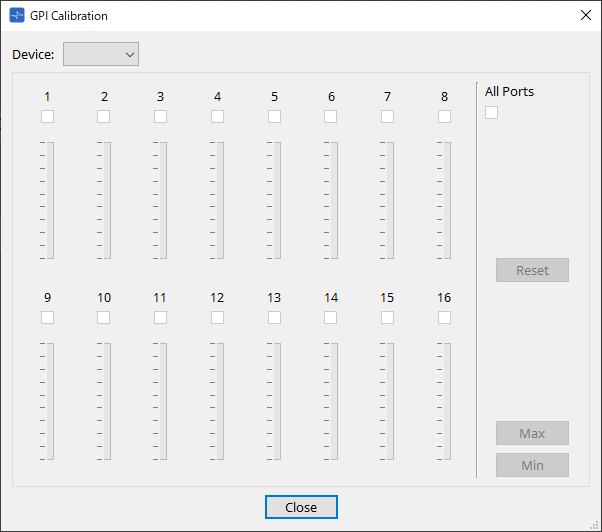Click the port 15 level meter
This screenshot has width=602, height=532.
point(387,401)
